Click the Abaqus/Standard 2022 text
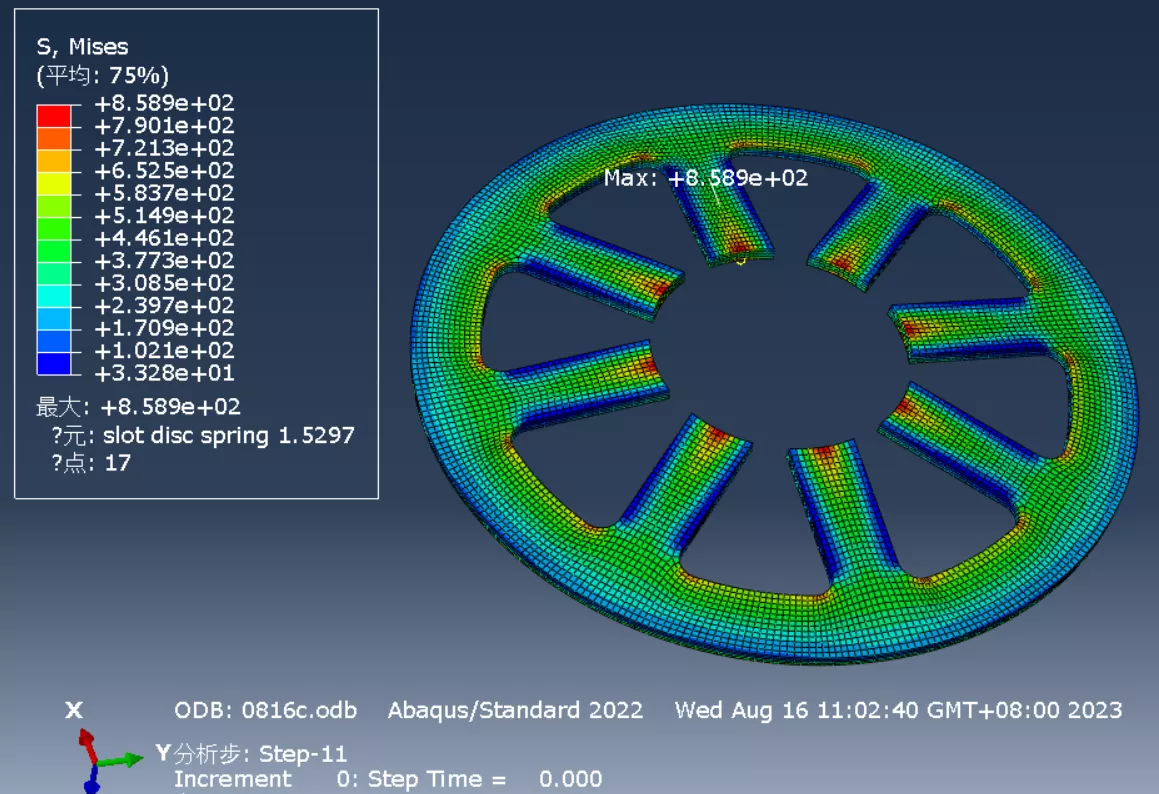 [x=515, y=710]
